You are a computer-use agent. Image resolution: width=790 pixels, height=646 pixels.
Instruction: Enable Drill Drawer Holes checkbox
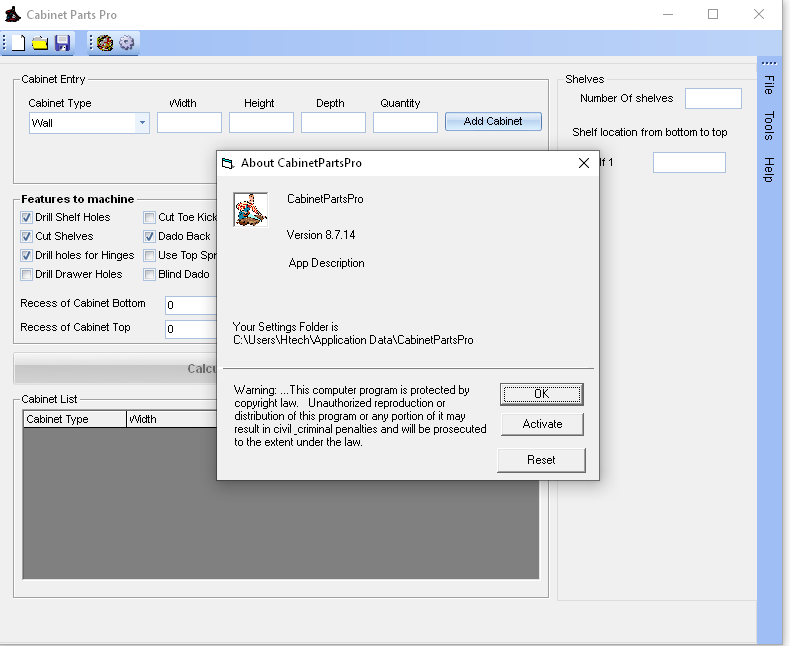(x=27, y=274)
